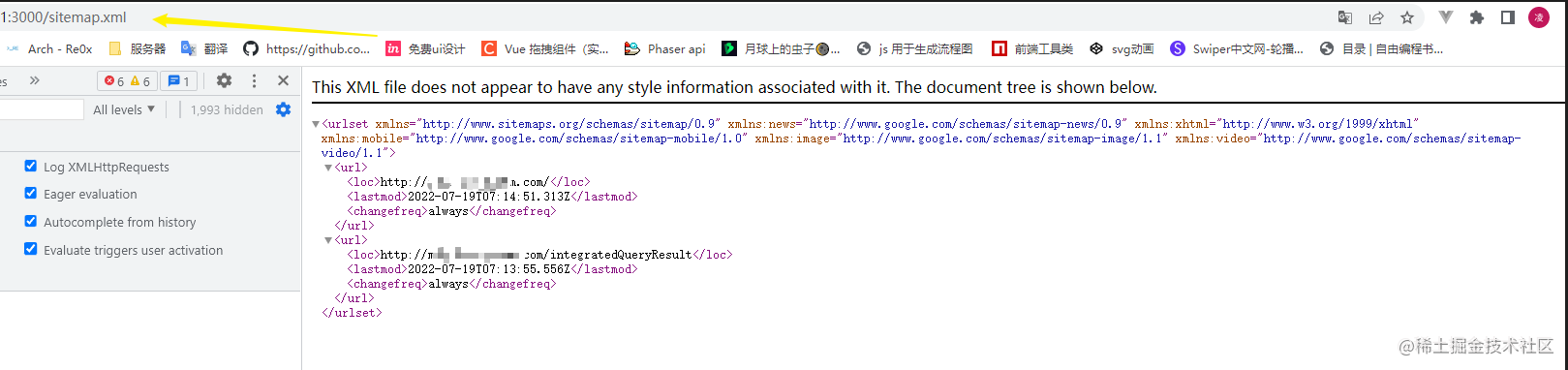The height and width of the screenshot is (370, 1568).
Task: Toggle Evaluate triggers user activation checkbox
Action: (31, 249)
